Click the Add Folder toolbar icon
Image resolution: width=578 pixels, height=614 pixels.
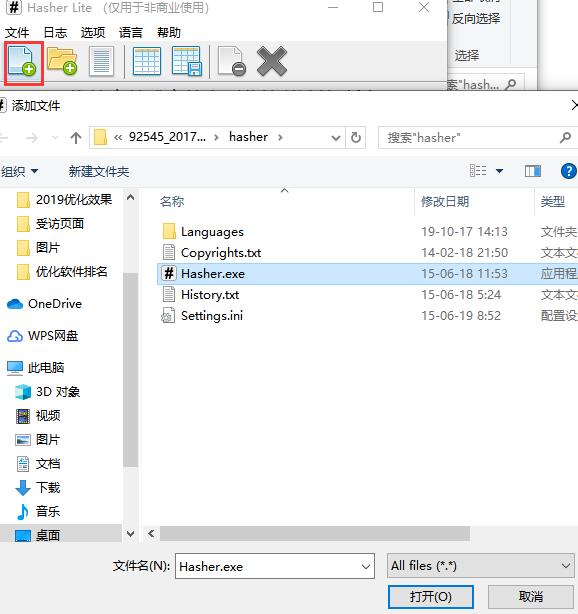[62, 61]
